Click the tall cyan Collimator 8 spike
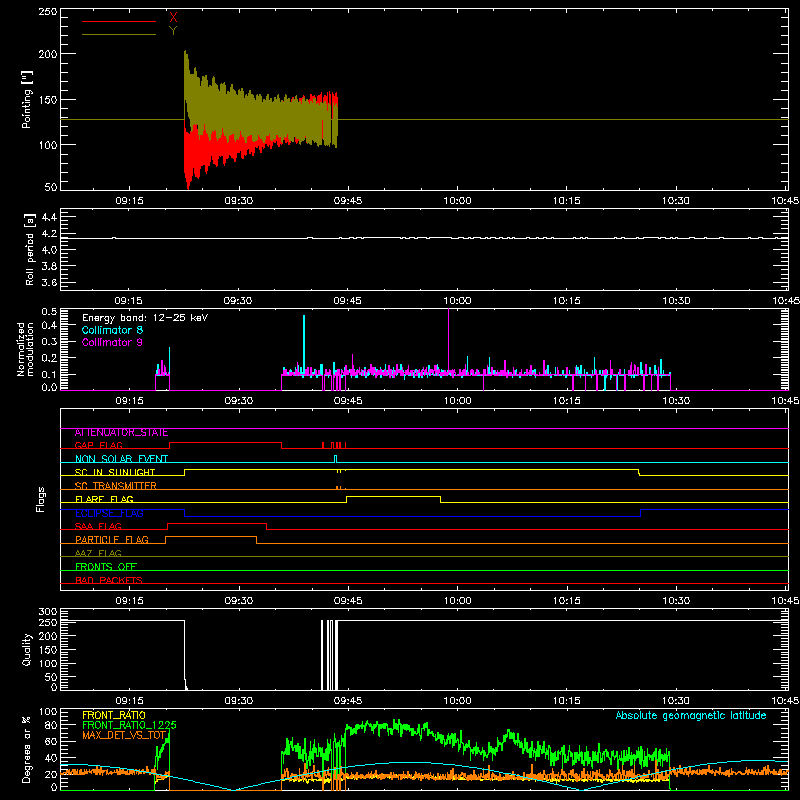Viewport: 800px width, 800px height. 304,343
